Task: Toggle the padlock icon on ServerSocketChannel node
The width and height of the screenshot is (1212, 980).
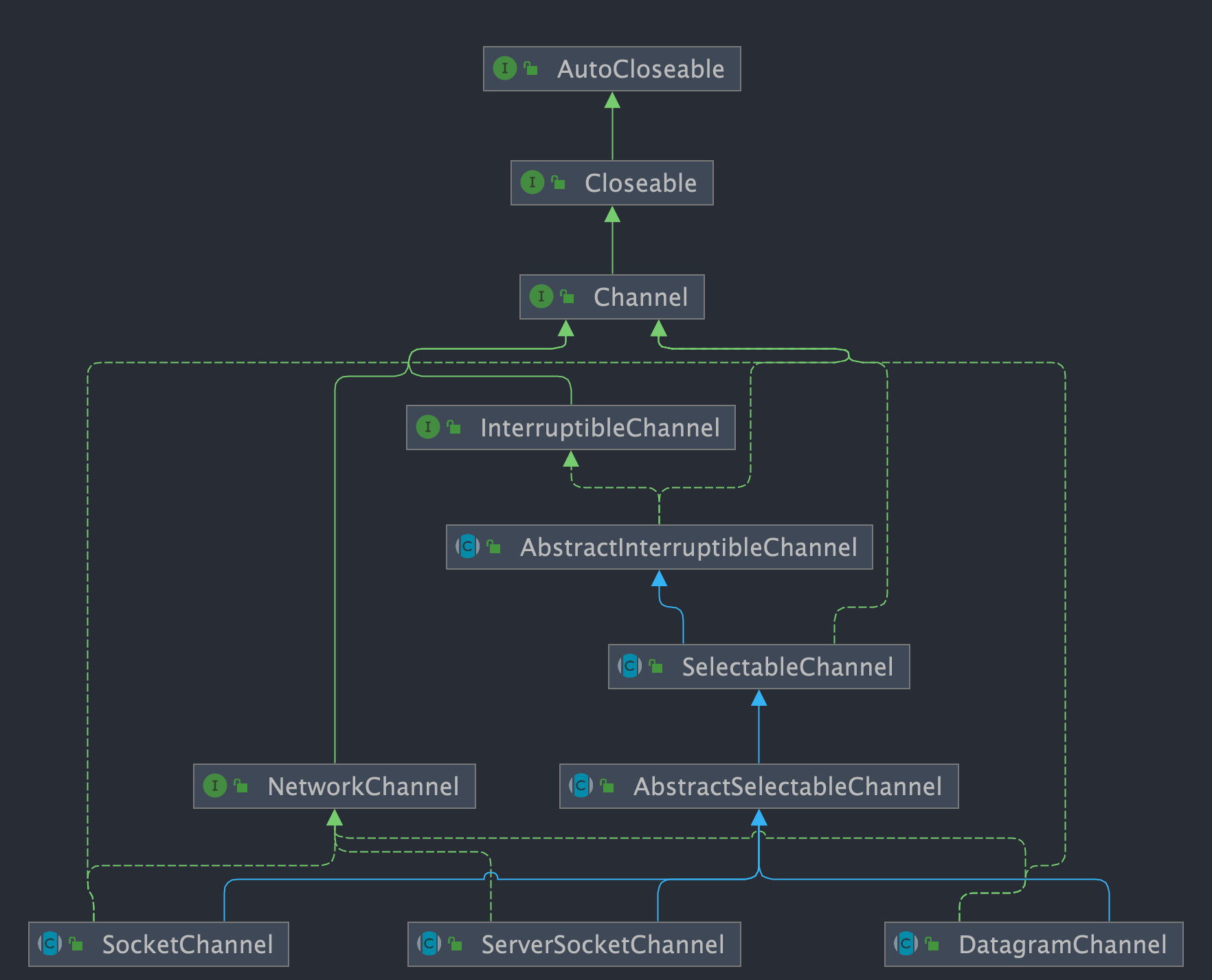Action: coord(453,944)
